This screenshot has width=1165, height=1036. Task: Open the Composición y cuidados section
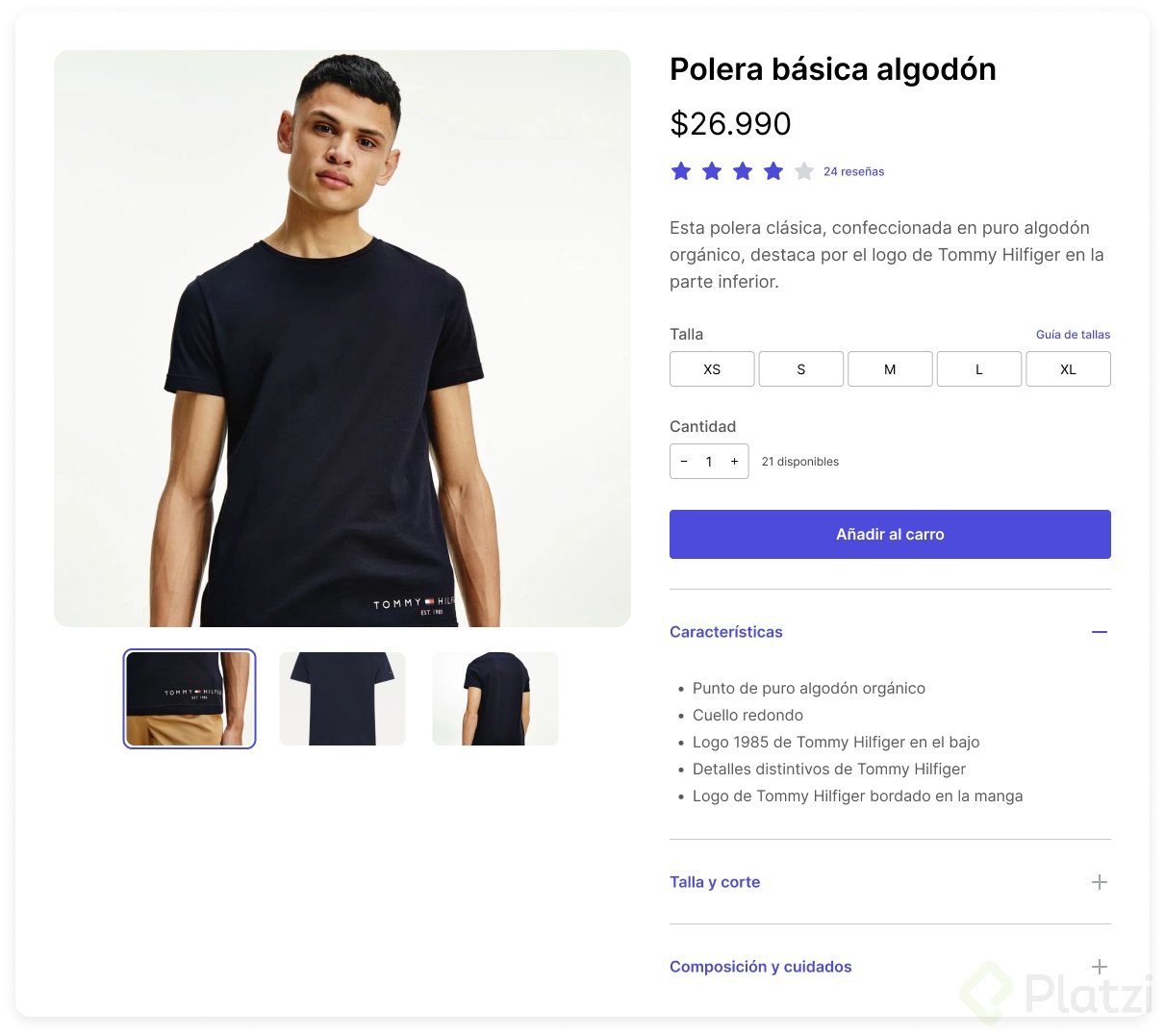[x=761, y=967]
